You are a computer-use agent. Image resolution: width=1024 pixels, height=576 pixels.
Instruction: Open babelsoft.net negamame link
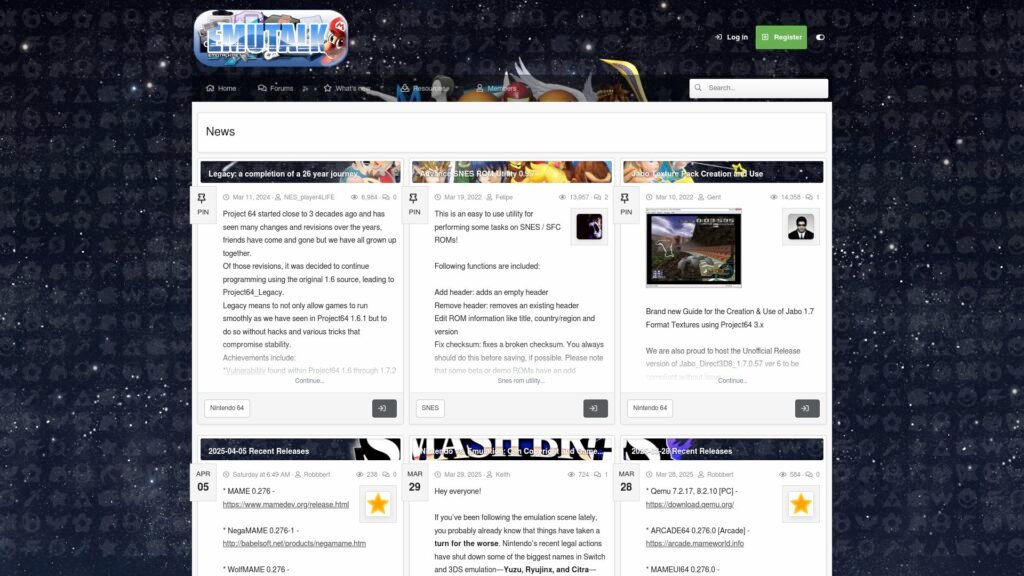click(x=294, y=543)
